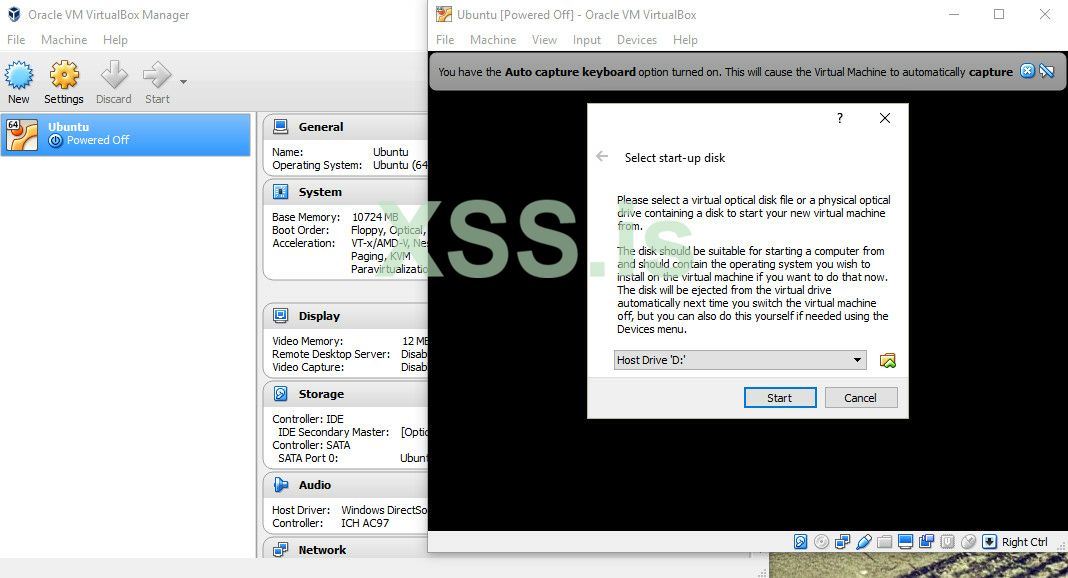
Task: Open Input menu in Ubuntu VM window
Action: [x=586, y=40]
